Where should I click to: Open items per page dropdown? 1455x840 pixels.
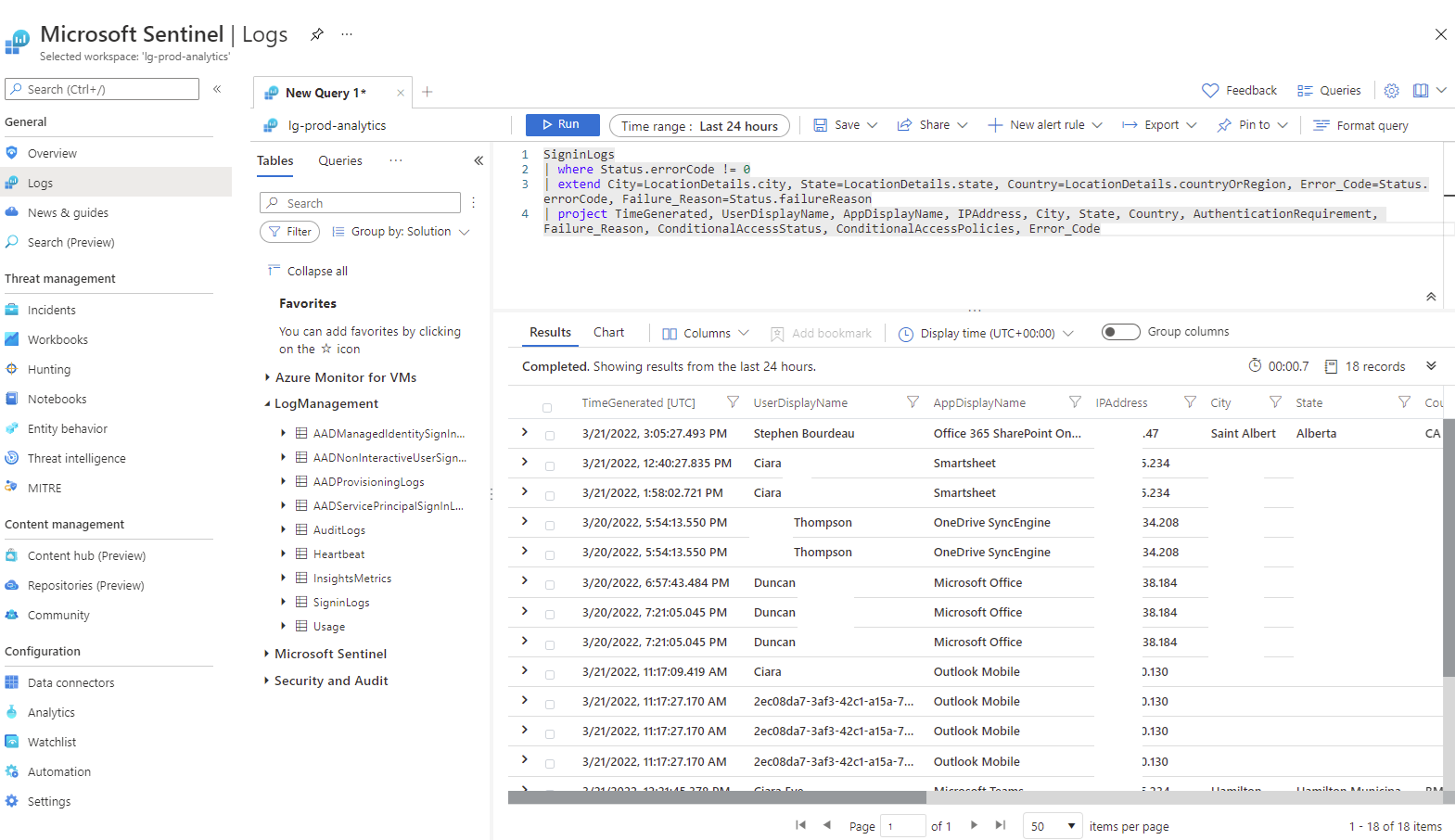[1053, 825]
